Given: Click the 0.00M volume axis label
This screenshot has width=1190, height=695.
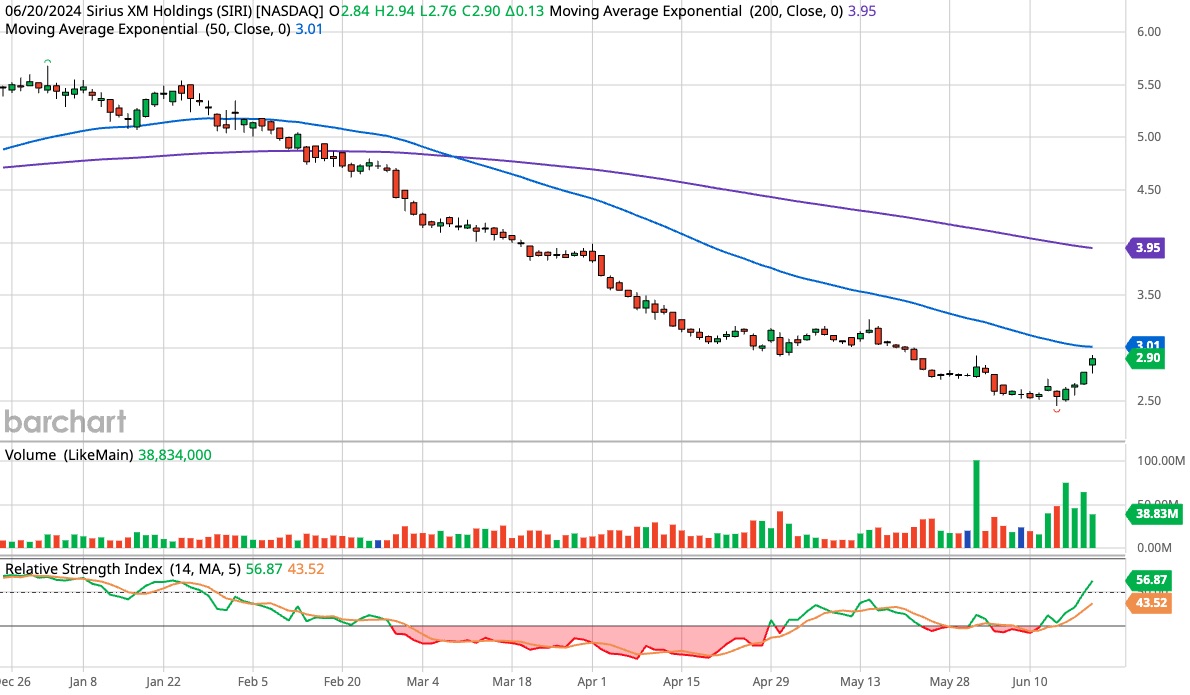Looking at the screenshot, I should pos(1154,547).
